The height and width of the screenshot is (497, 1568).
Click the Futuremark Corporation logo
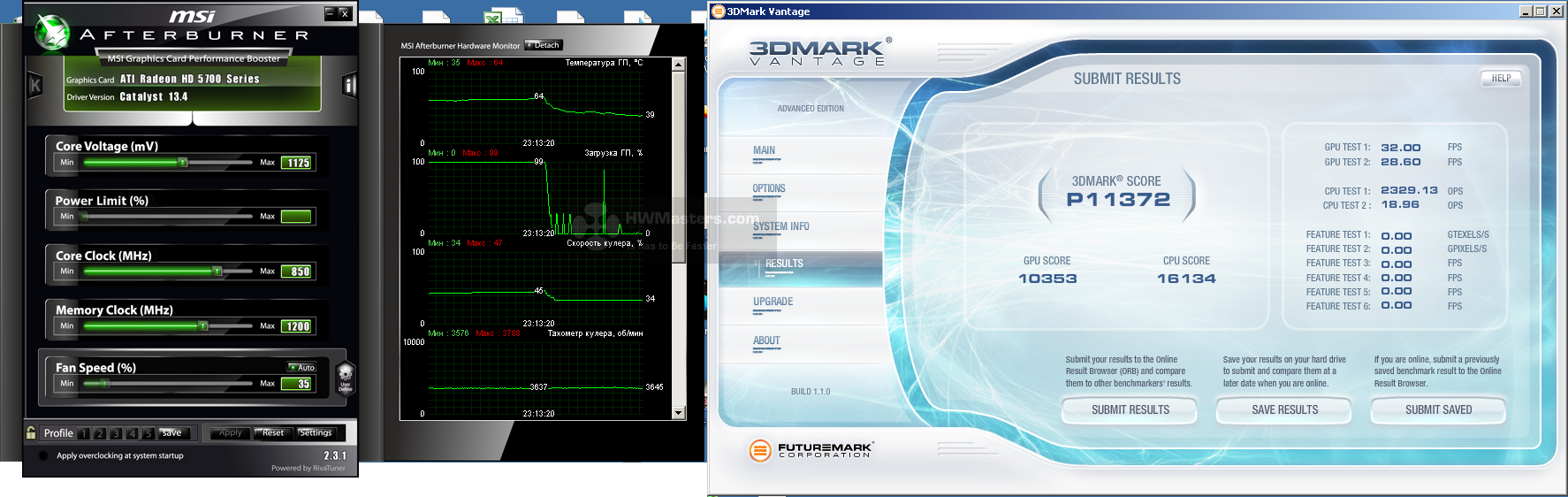pos(811,450)
